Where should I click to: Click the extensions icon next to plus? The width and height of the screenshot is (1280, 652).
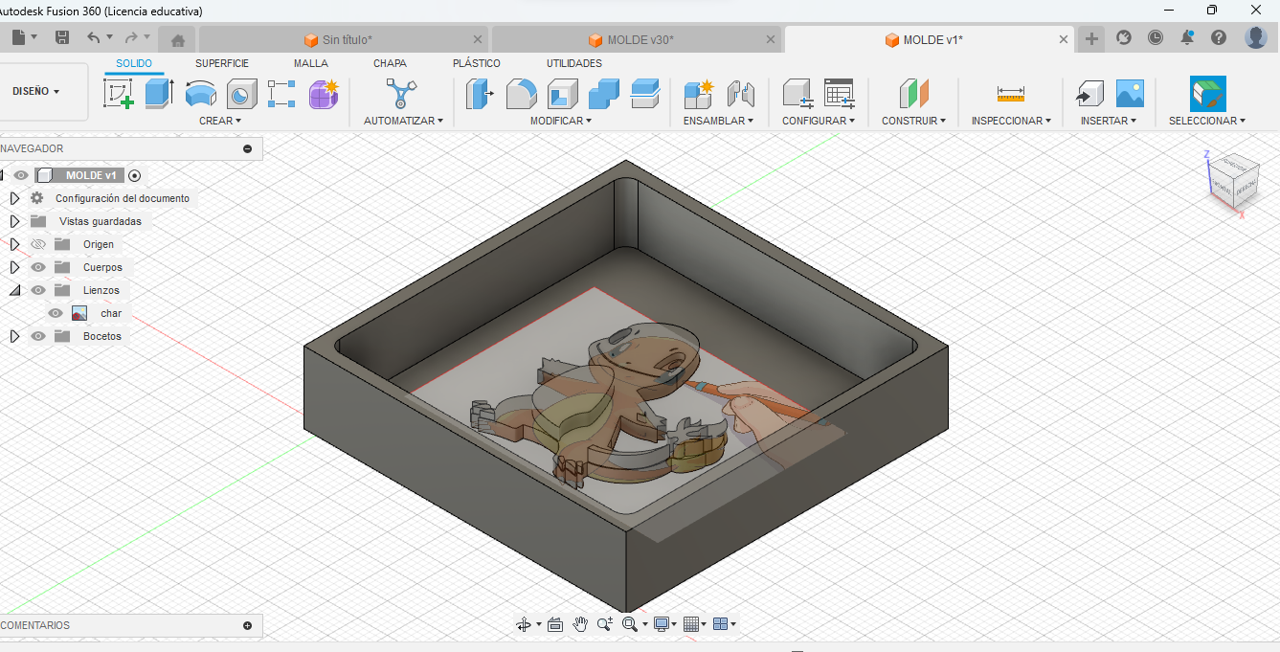1124,38
